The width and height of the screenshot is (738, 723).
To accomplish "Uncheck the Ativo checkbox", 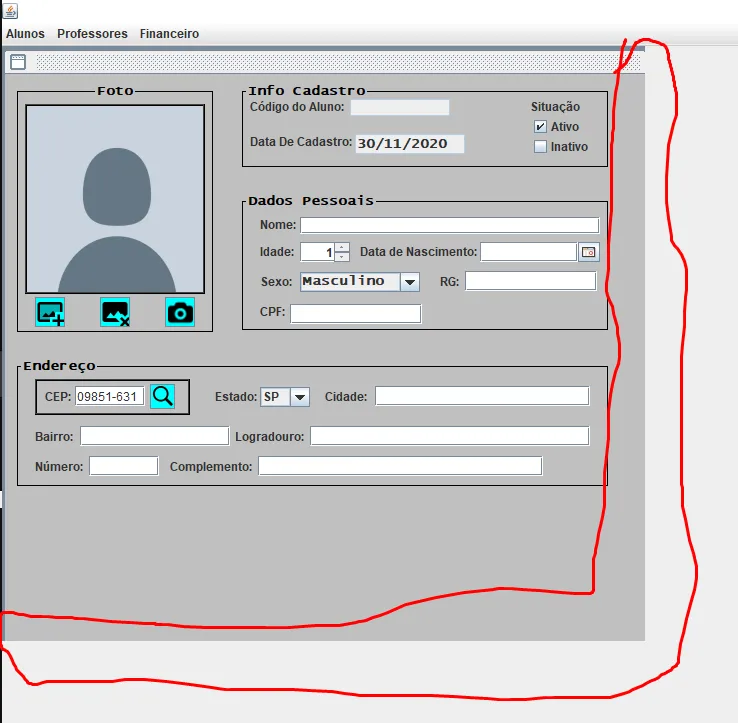I will [x=540, y=127].
